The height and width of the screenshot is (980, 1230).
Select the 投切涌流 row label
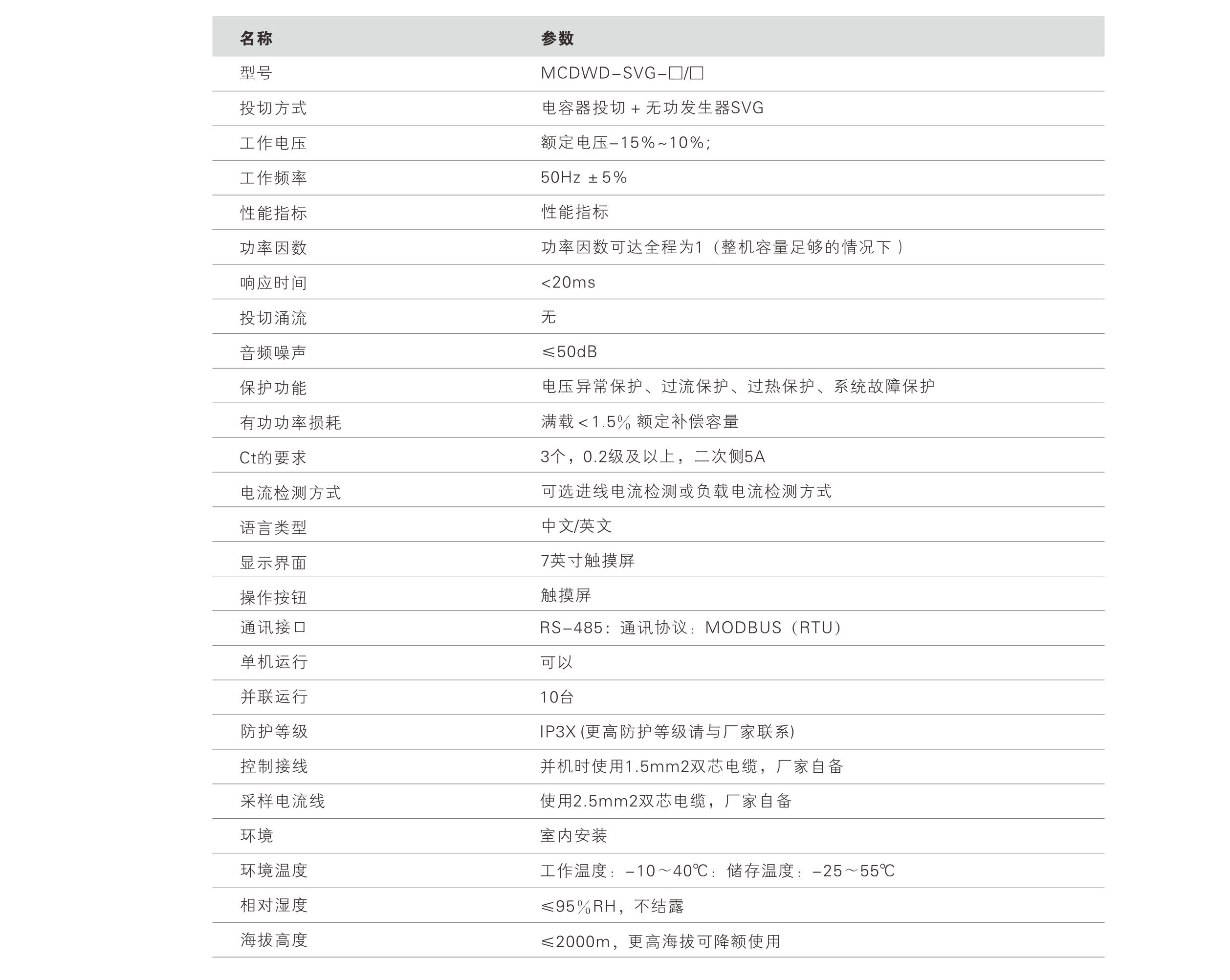coord(273,318)
